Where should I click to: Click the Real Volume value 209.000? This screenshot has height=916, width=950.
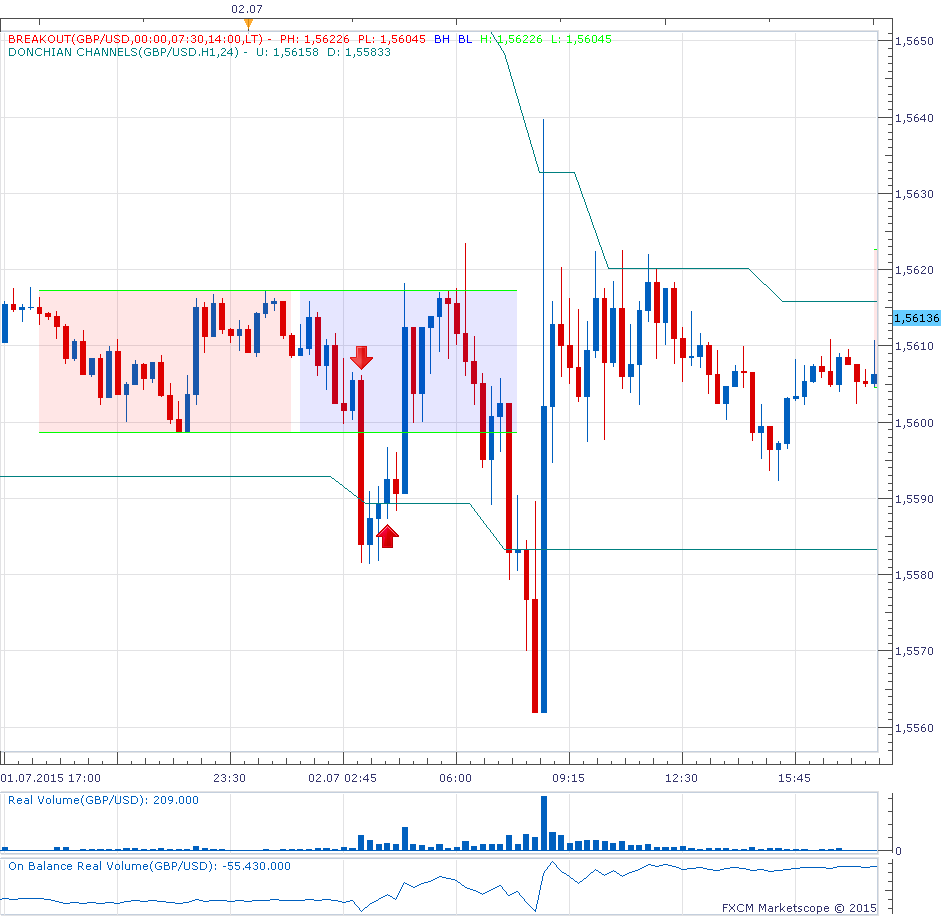176,800
